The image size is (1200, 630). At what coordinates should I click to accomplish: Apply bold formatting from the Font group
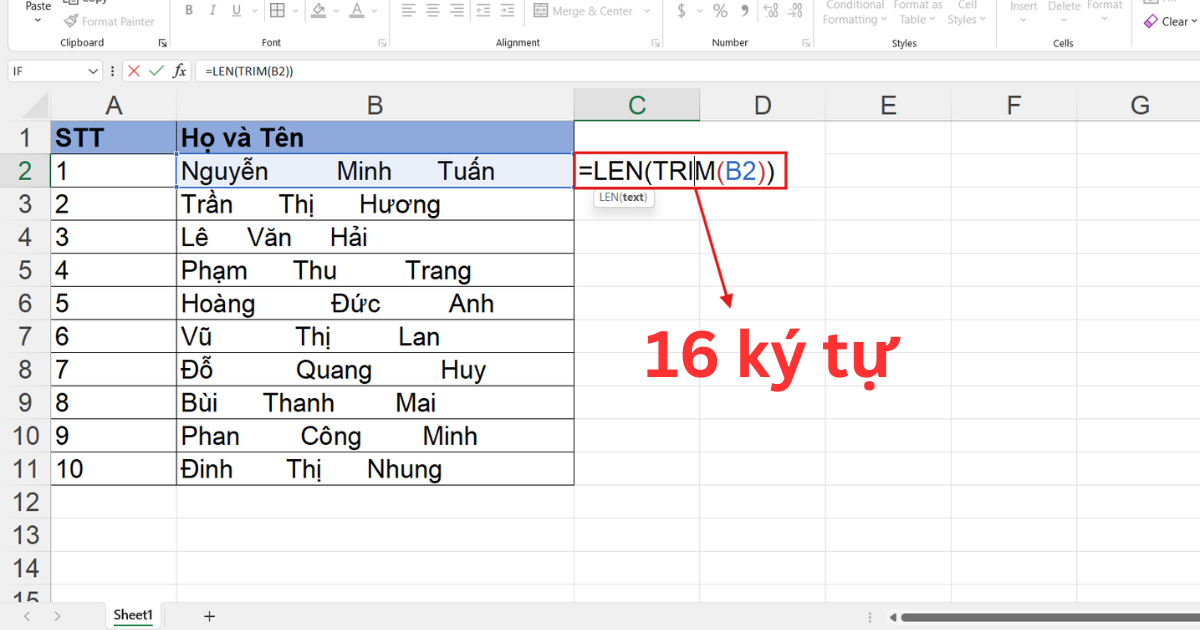(189, 11)
